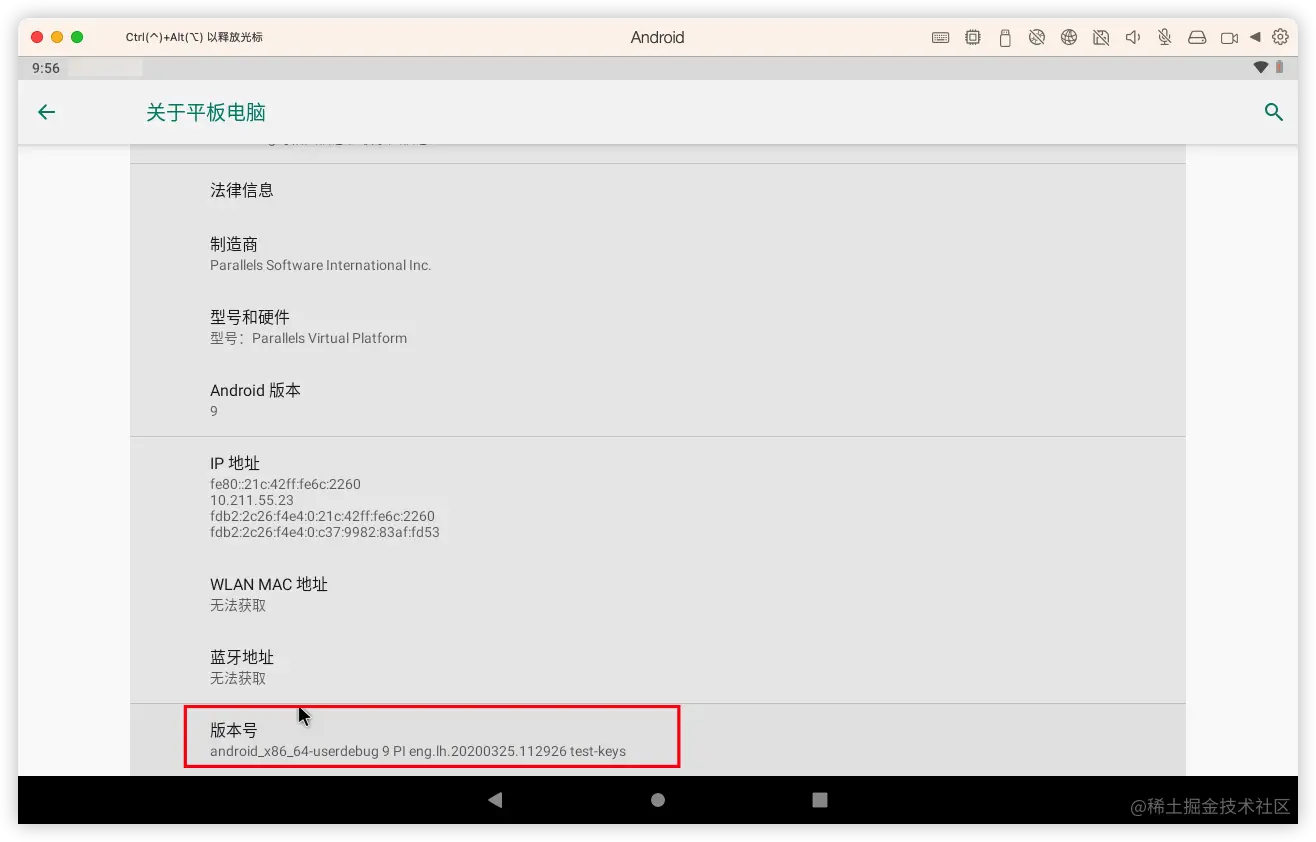Click the USB drive icon
Screen dimensions: 1316x842
click(1005, 37)
